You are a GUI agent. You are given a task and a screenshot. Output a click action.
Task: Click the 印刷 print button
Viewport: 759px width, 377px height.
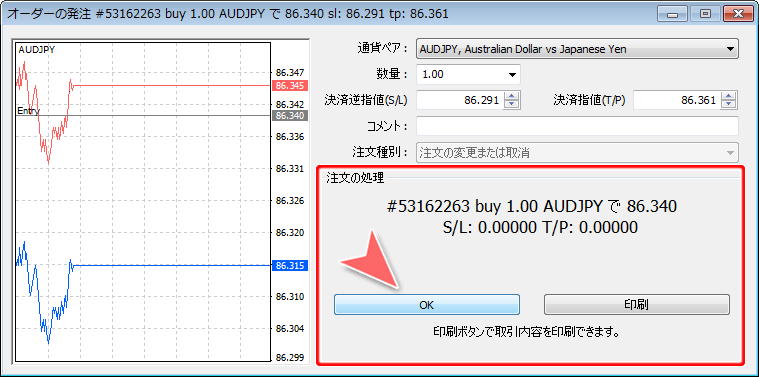[637, 305]
